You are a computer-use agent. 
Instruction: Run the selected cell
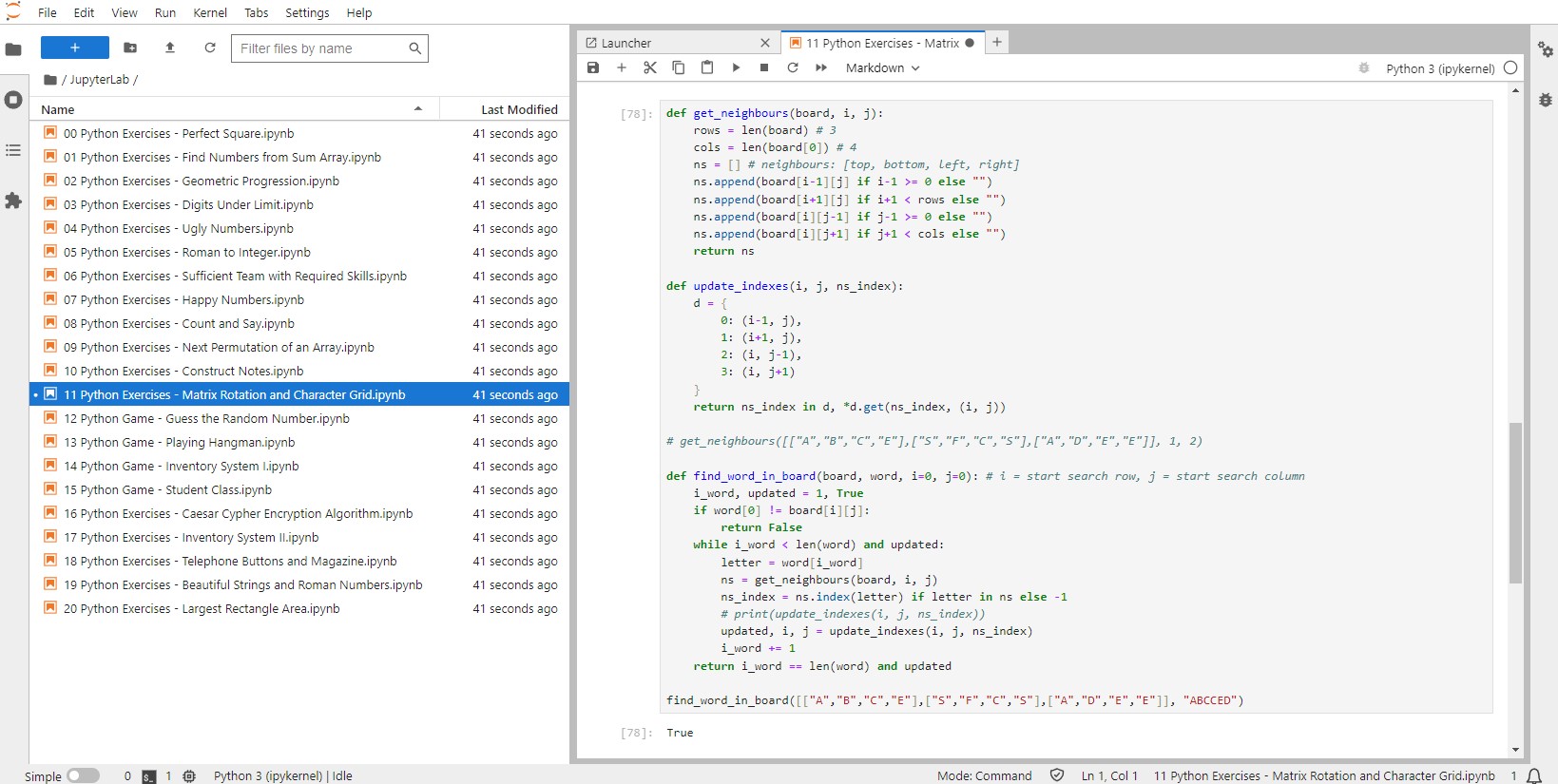pos(736,67)
